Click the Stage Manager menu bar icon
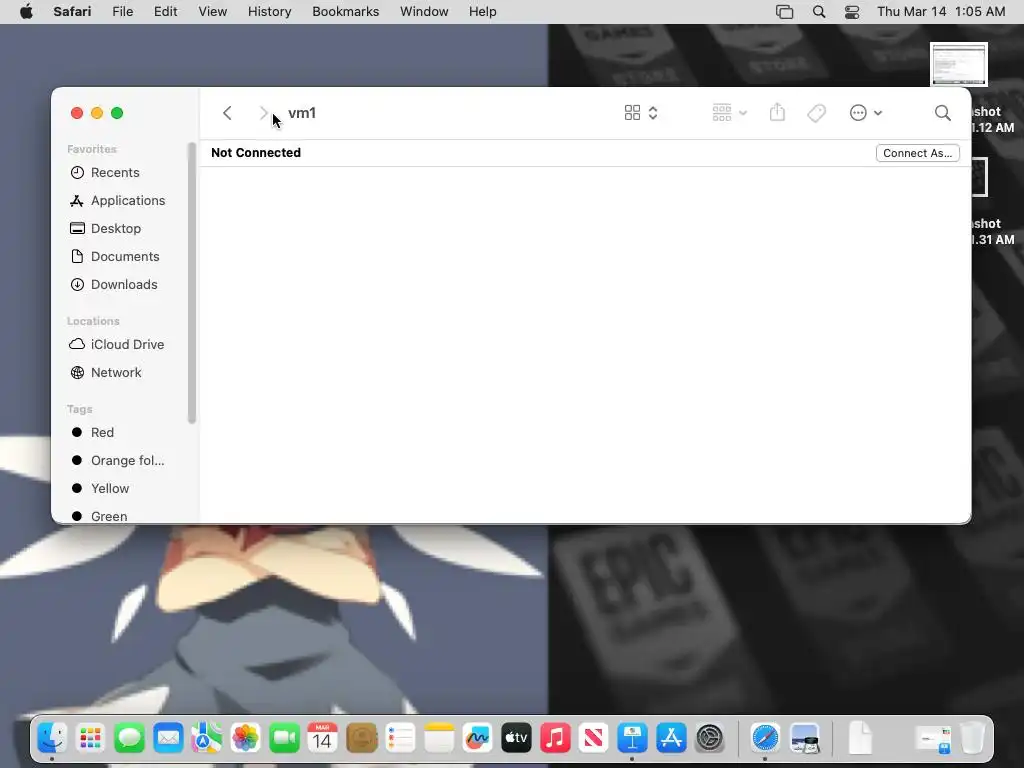 [x=784, y=12]
